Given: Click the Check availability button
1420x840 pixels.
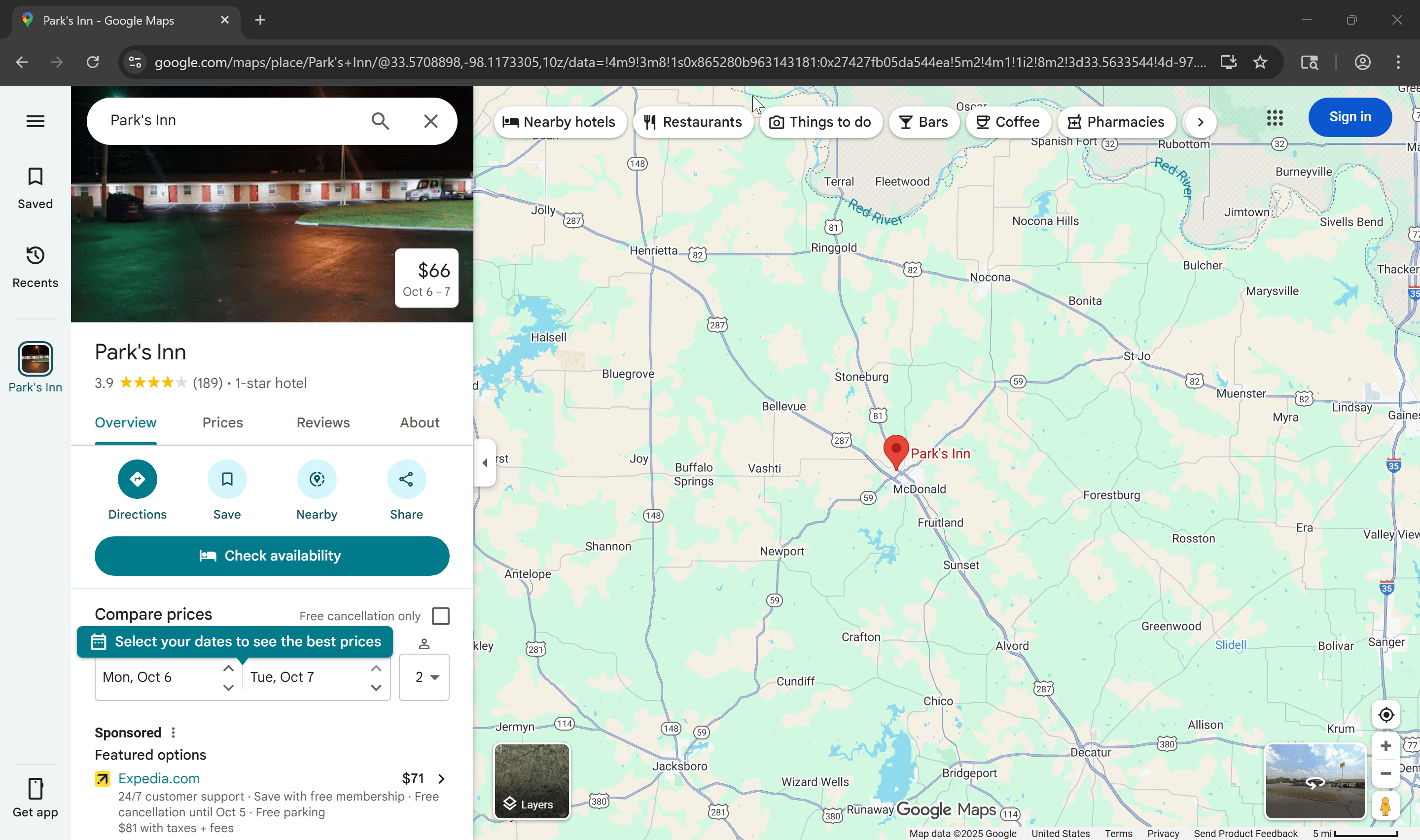Looking at the screenshot, I should (x=272, y=556).
